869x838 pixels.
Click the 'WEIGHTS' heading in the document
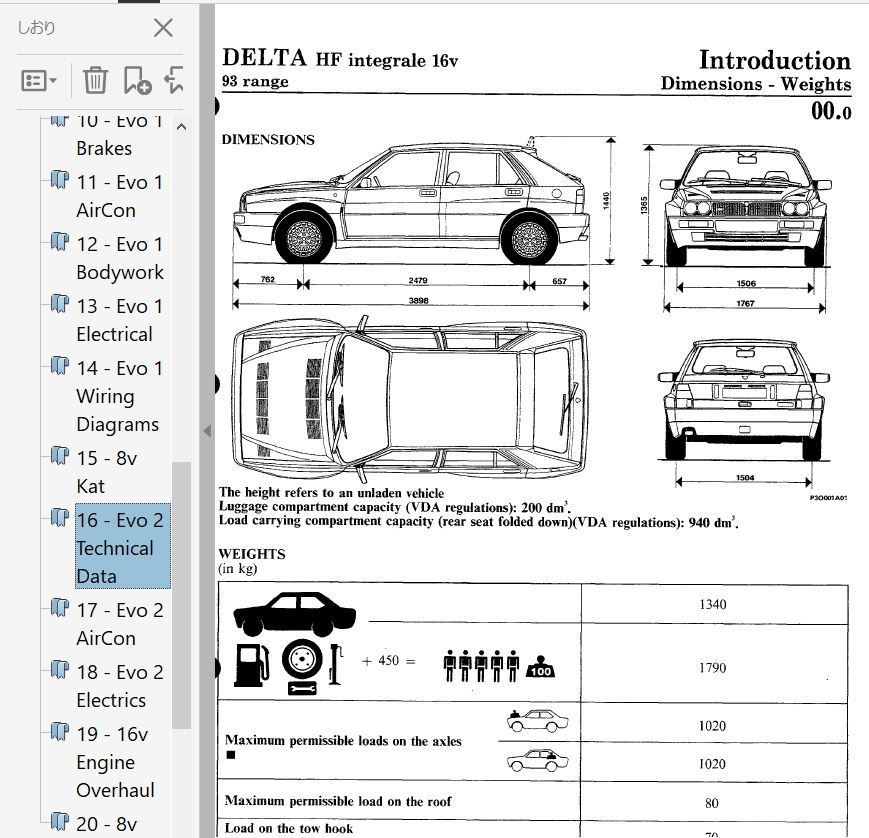252,554
